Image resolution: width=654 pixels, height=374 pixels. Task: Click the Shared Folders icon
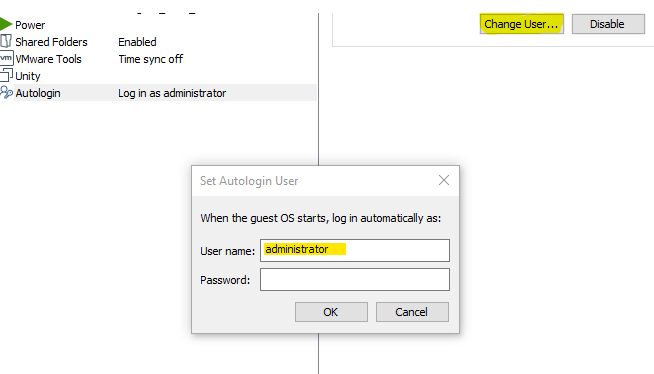click(6, 41)
